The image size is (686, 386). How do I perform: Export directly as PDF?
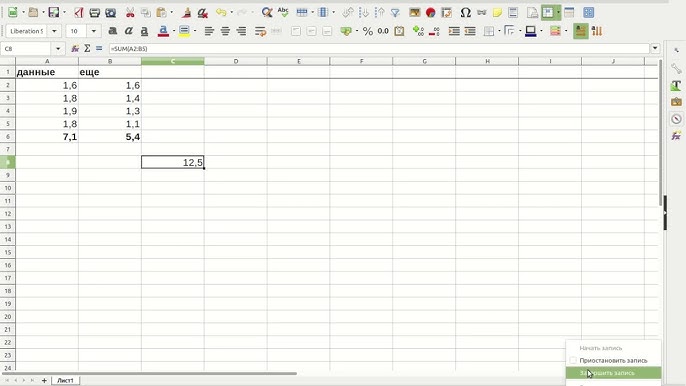pos(79,13)
